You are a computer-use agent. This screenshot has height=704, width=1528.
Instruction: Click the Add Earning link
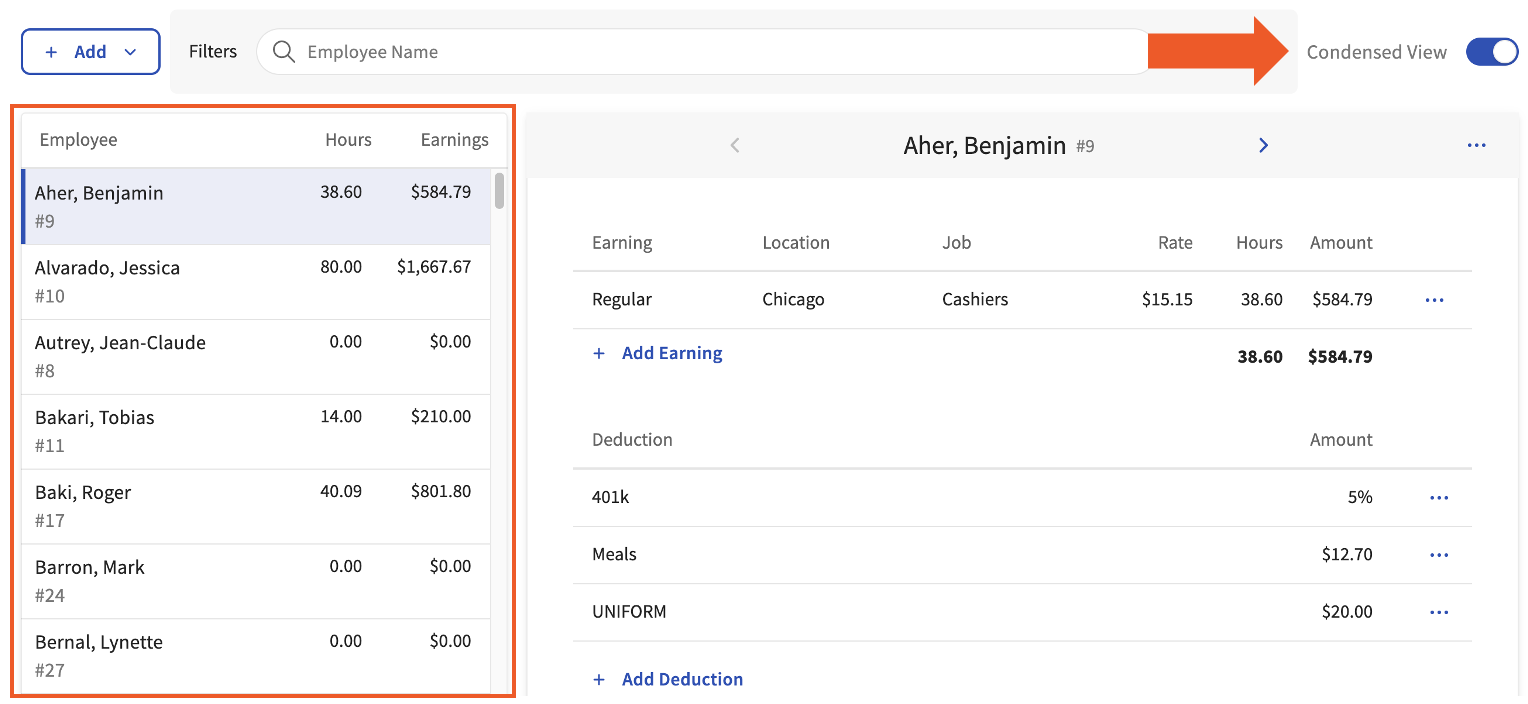click(672, 352)
